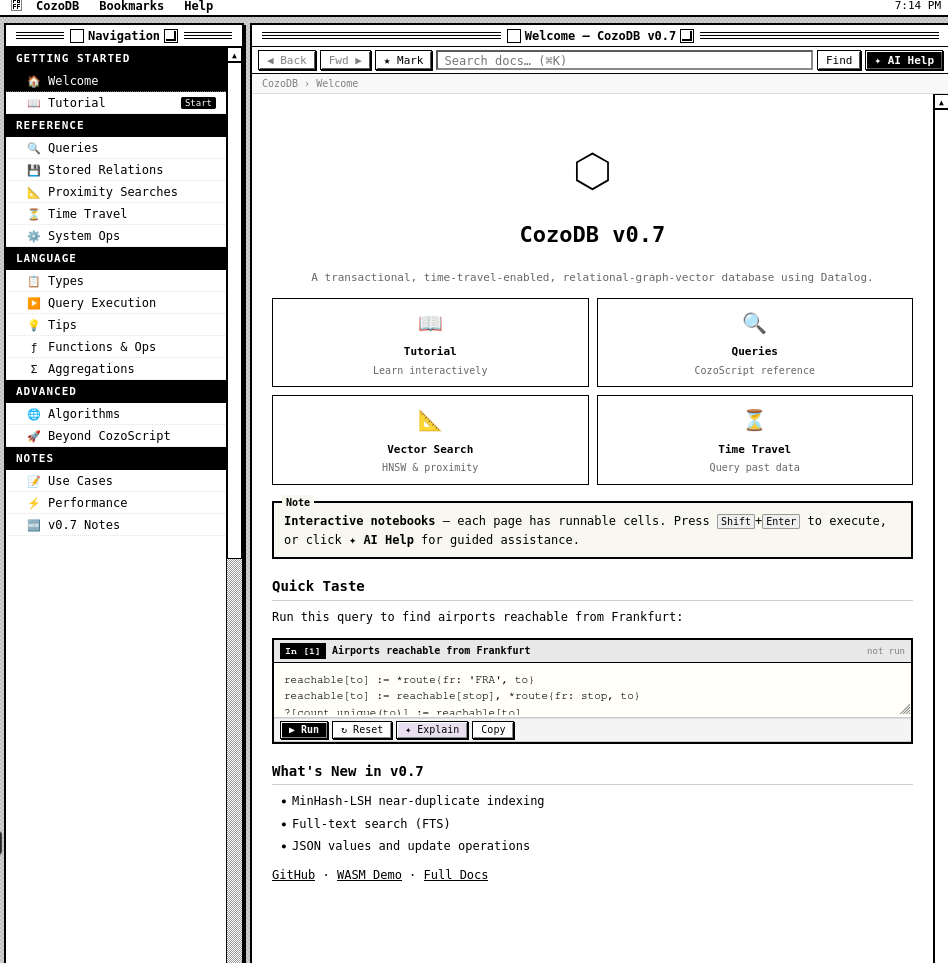Click 'Full-text search (FTS)' list item

pyautogui.click(x=370, y=824)
